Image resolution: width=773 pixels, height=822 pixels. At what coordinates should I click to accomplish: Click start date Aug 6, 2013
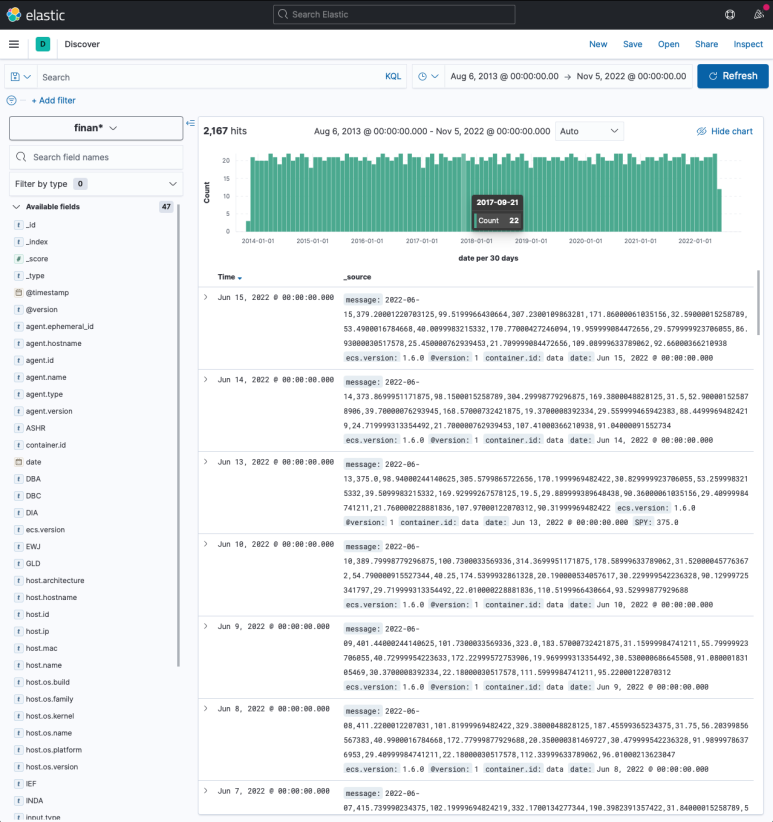tap(504, 76)
